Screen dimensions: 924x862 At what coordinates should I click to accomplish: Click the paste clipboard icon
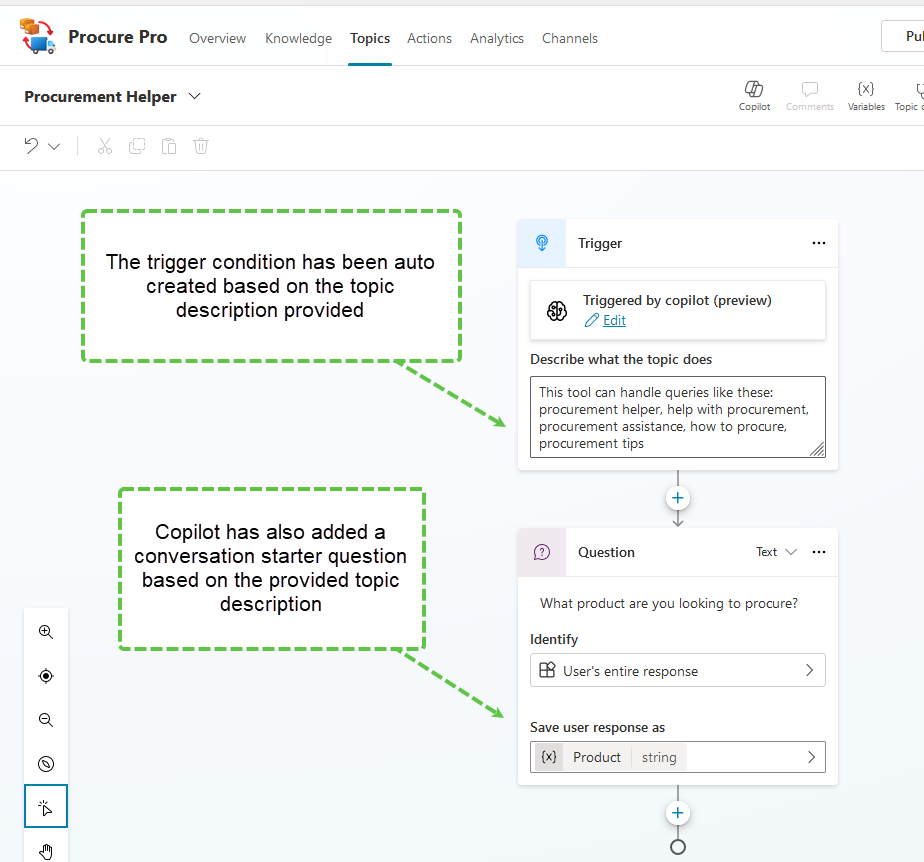pyautogui.click(x=169, y=146)
